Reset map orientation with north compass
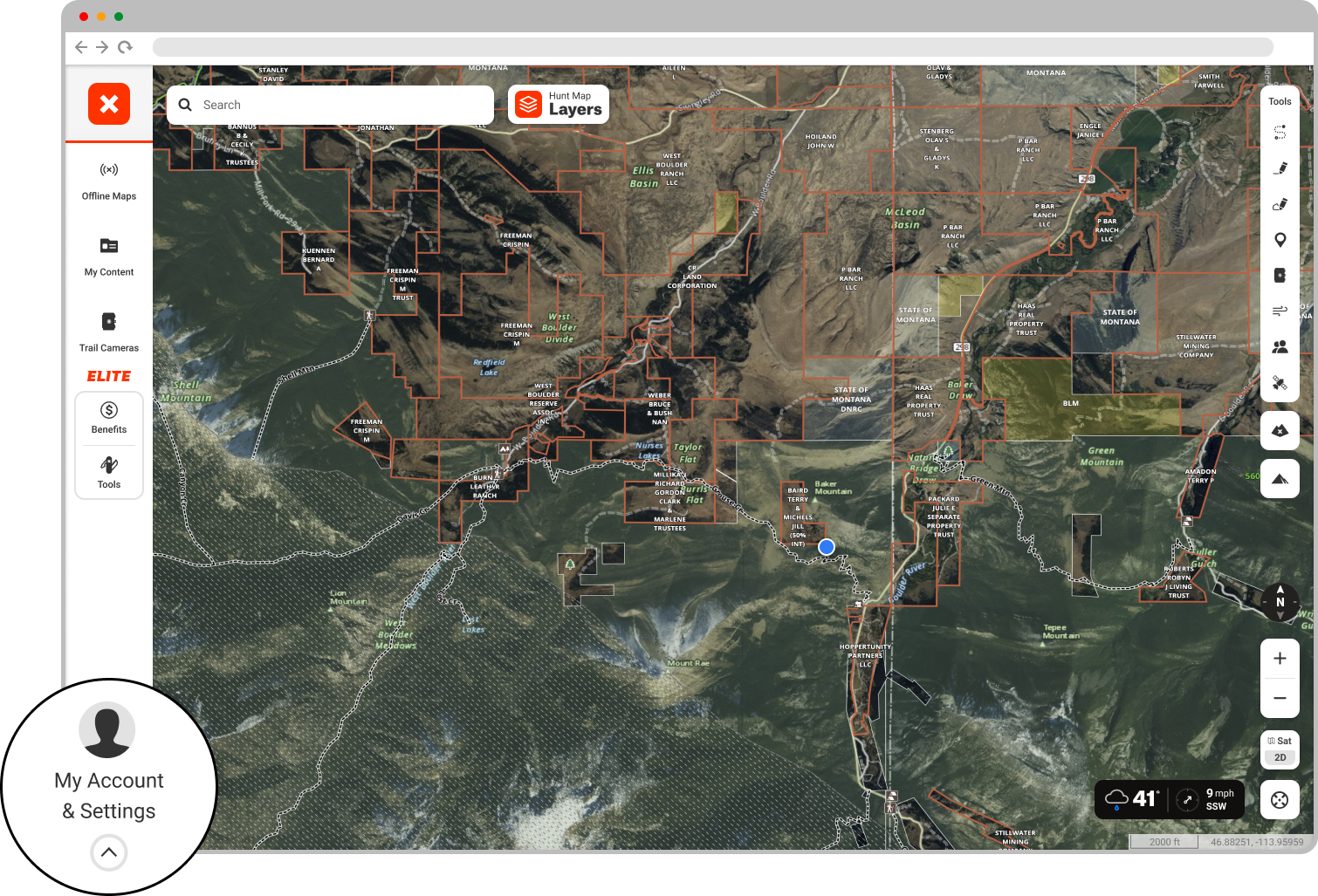Image resolution: width=1318 pixels, height=896 pixels. [x=1280, y=602]
